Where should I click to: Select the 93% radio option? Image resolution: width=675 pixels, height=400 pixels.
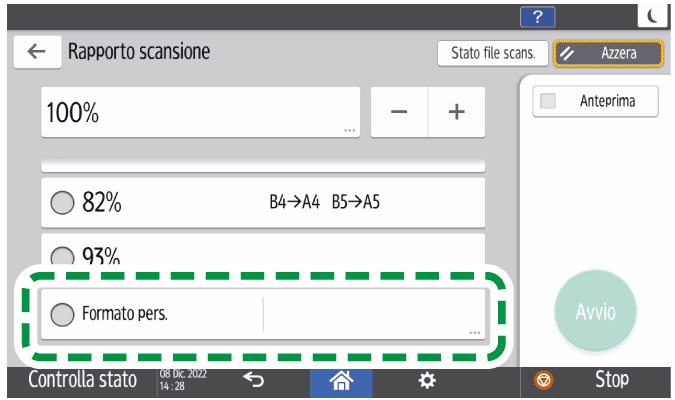click(62, 255)
